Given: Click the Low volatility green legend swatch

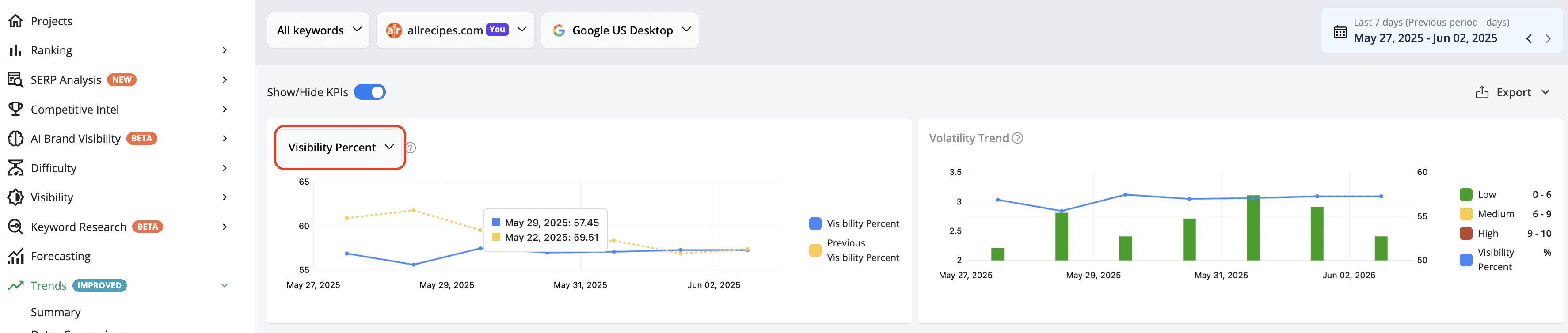Looking at the screenshot, I should point(1466,195).
